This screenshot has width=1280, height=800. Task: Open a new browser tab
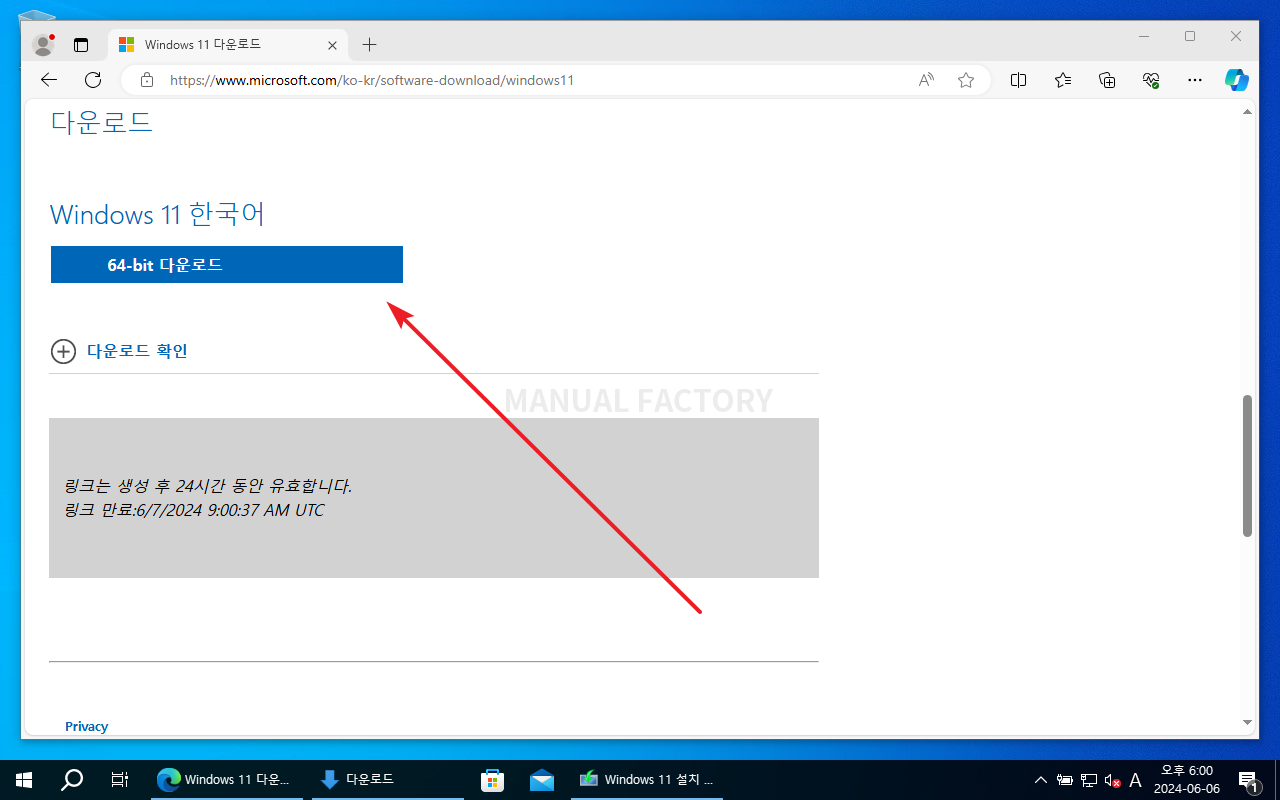(x=369, y=45)
